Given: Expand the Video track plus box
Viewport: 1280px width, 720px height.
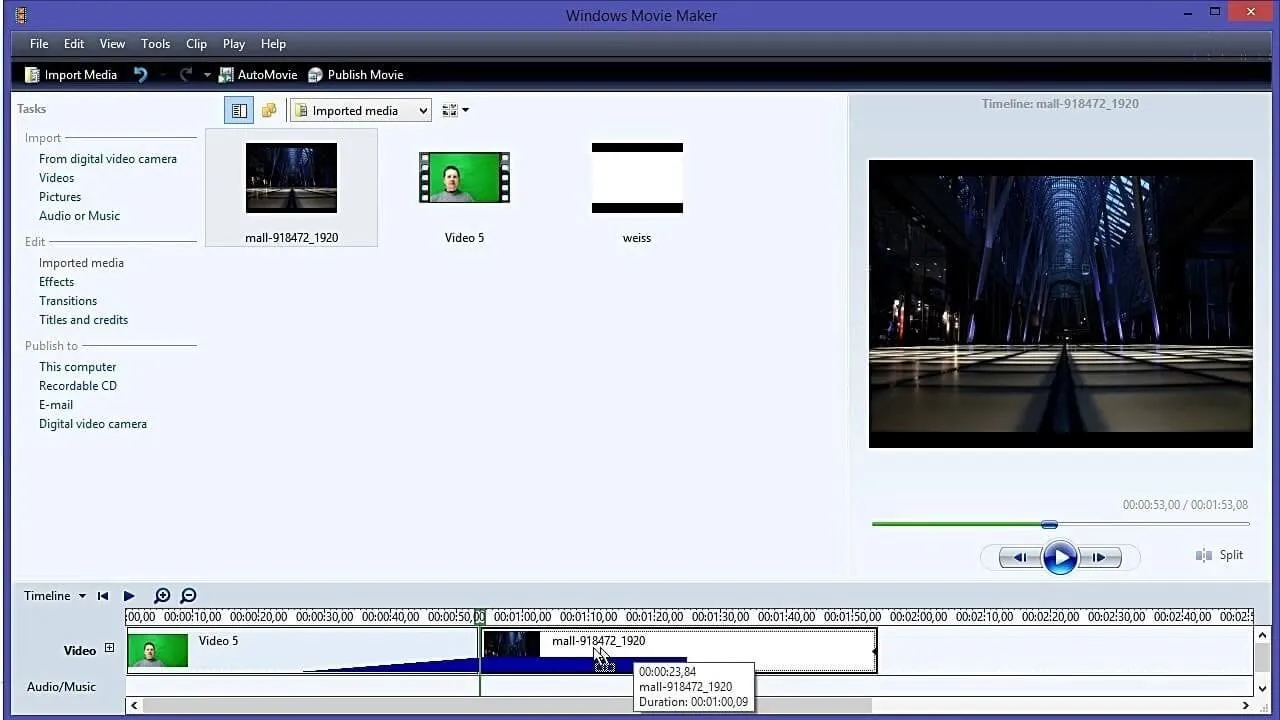Looking at the screenshot, I should [110, 648].
